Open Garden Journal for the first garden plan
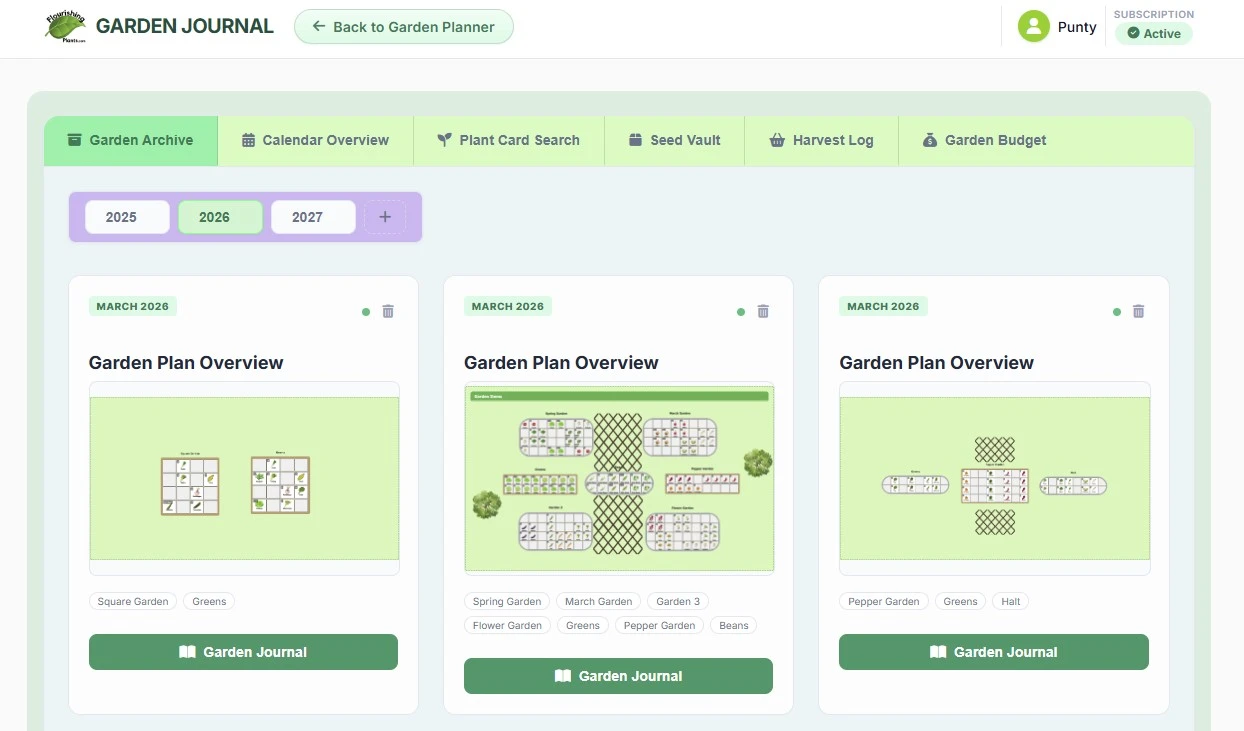This screenshot has height=731, width=1244. 242,651
